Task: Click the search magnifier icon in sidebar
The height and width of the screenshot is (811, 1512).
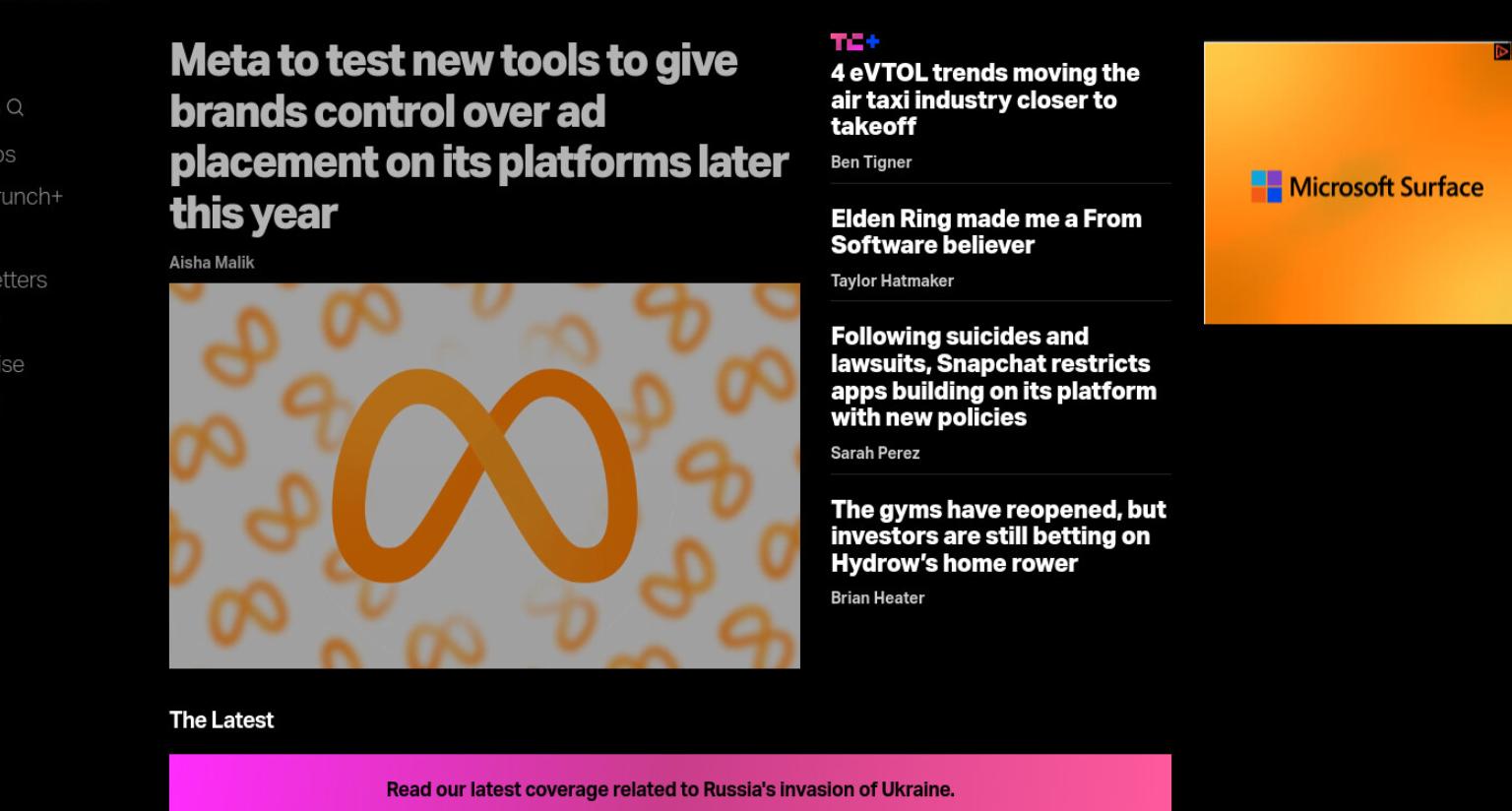Action: click(x=15, y=108)
